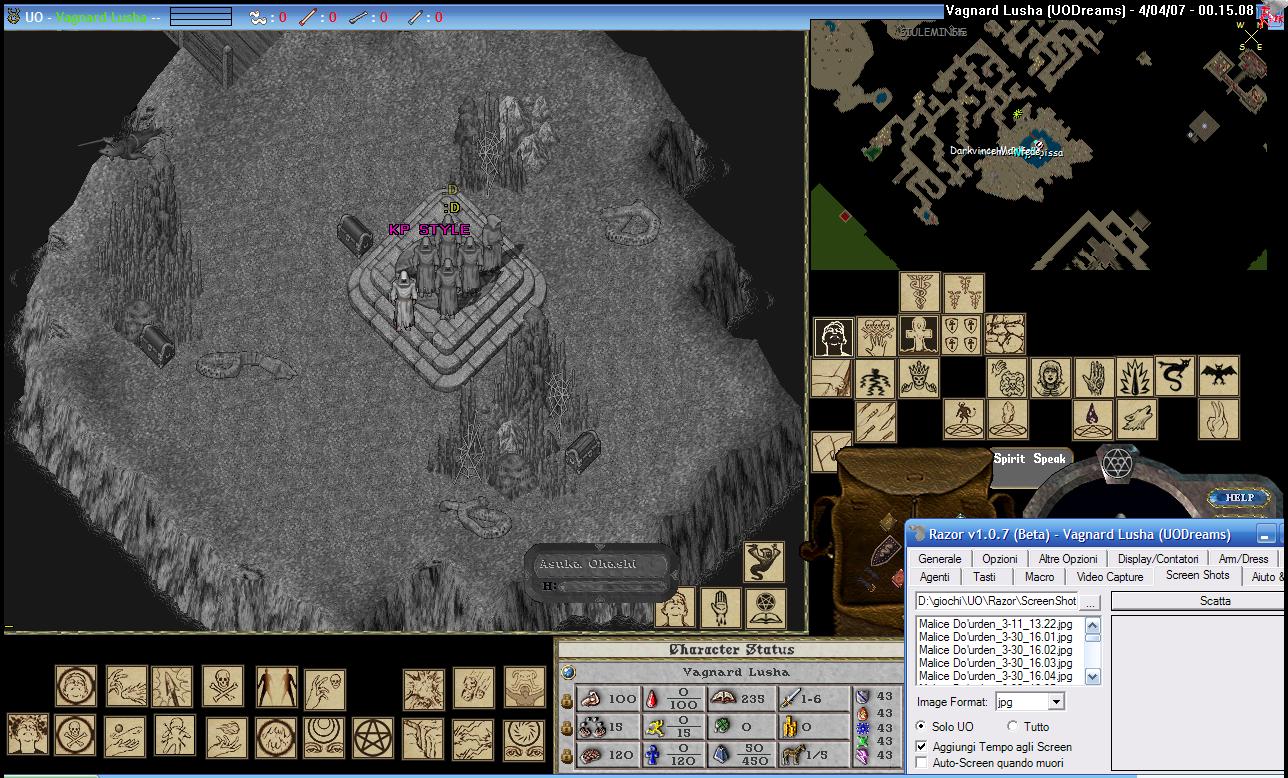Cast the demon in pentagram summon icon
This screenshot has height=778, width=1288.
click(x=965, y=420)
